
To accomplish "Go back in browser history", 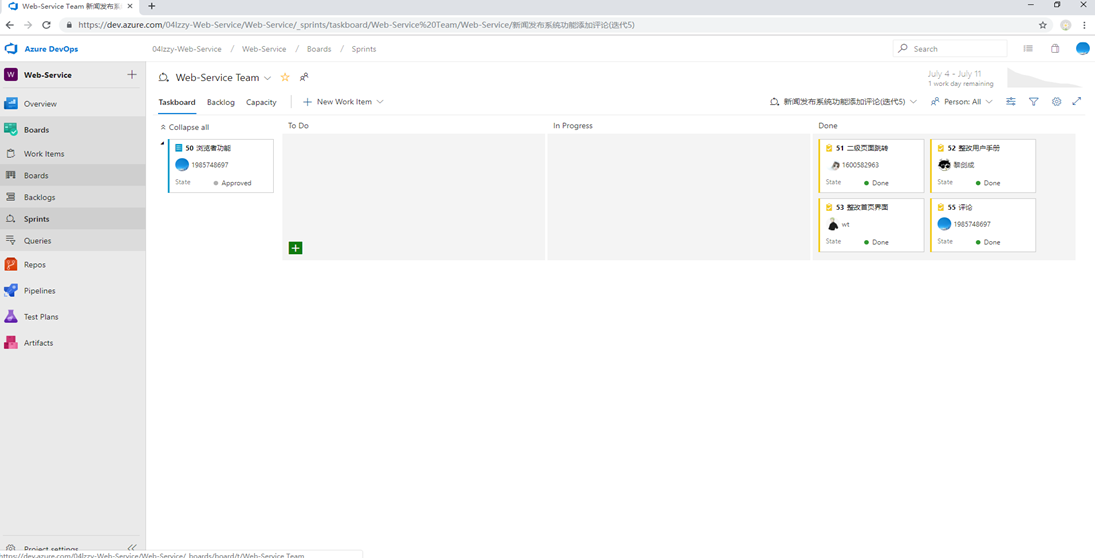I will (10, 24).
